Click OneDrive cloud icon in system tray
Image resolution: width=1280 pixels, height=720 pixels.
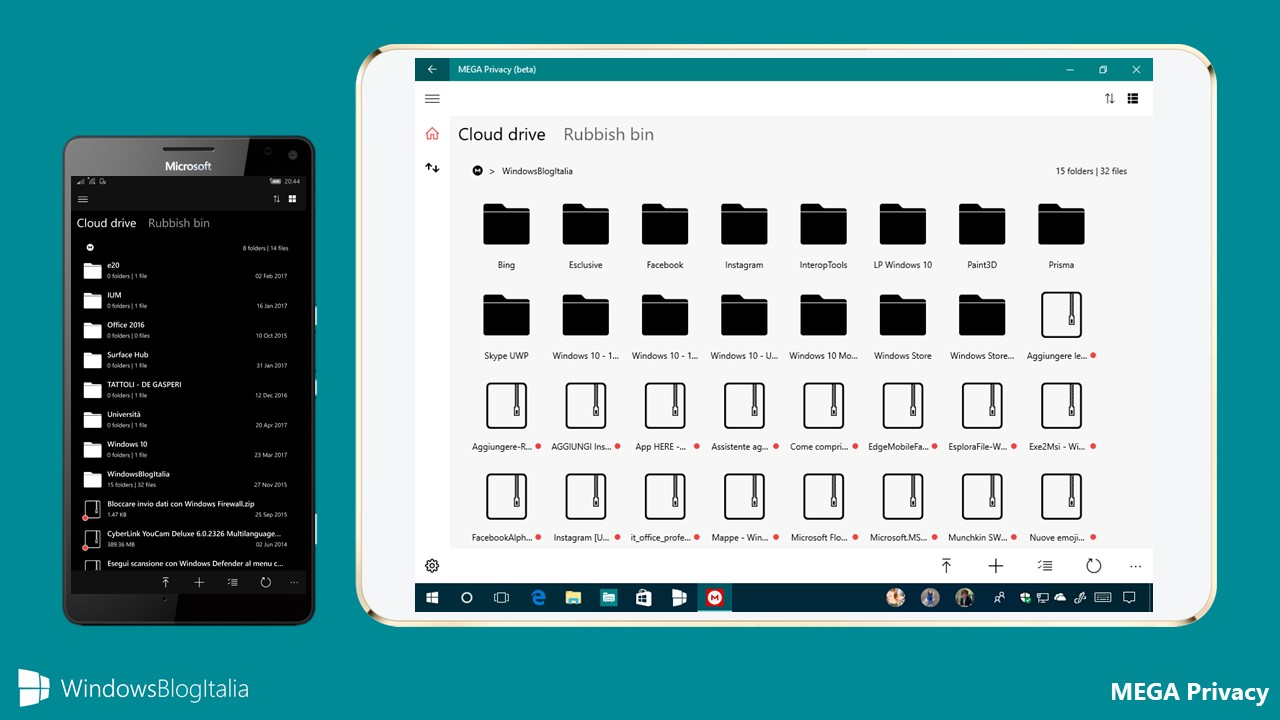[x=1060, y=598]
